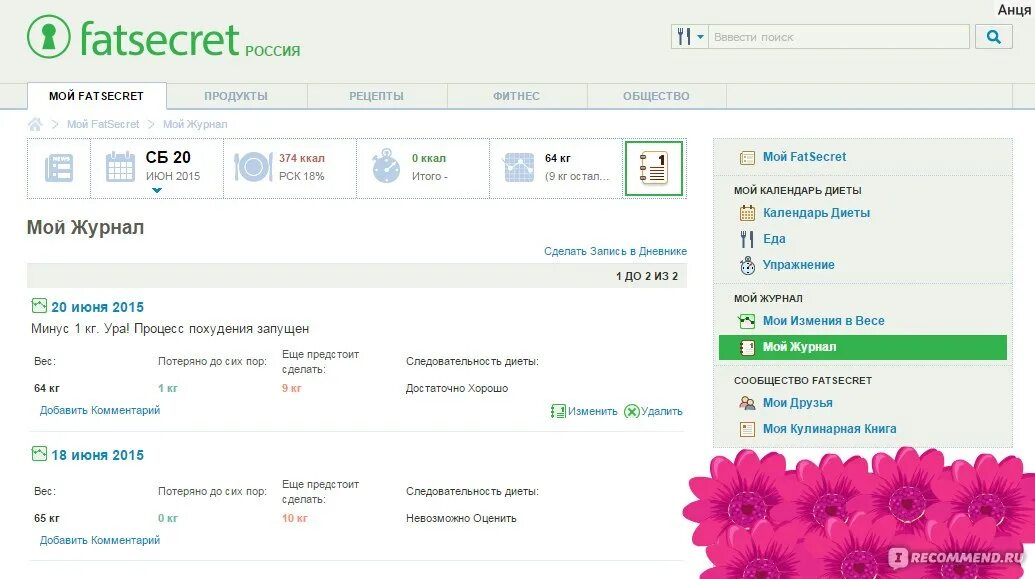
Task: Open the 20 июня 2015 journal entry
Action: click(x=98, y=307)
